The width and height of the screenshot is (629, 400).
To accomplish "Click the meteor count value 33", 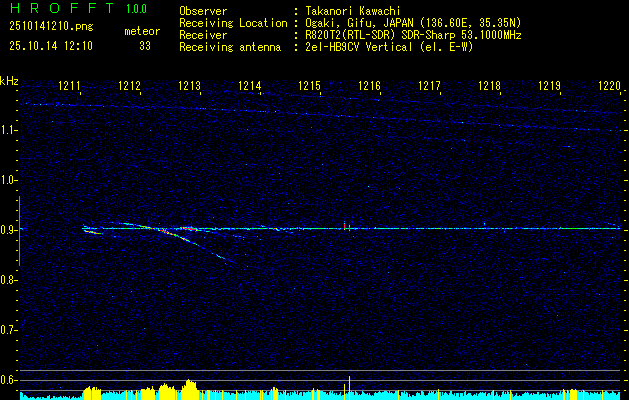I will 145,46.
